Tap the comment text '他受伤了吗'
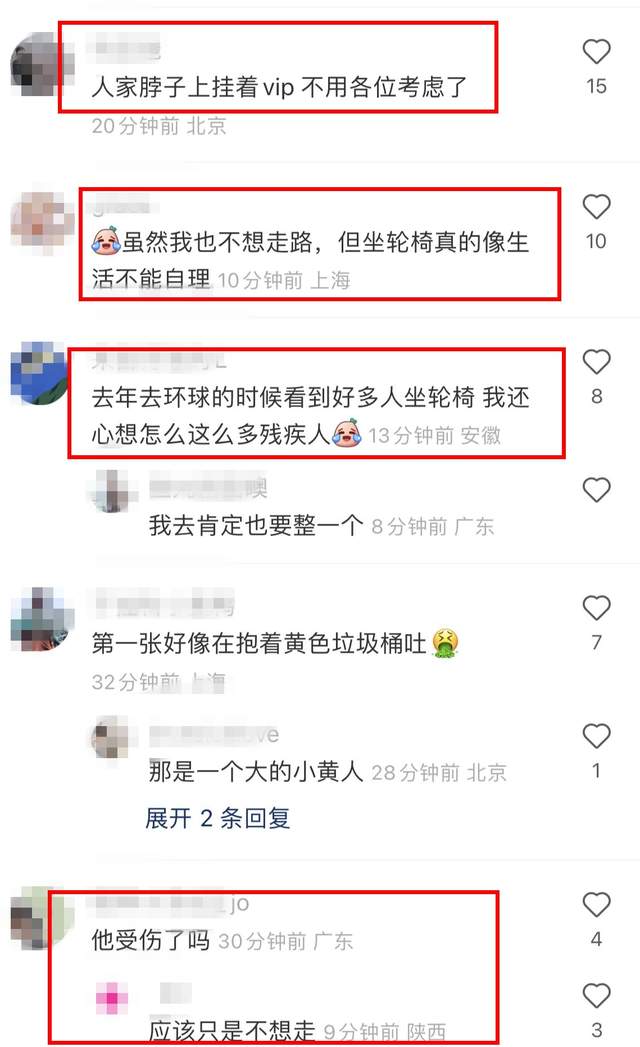The height and width of the screenshot is (1047, 640). pyautogui.click(x=150, y=940)
